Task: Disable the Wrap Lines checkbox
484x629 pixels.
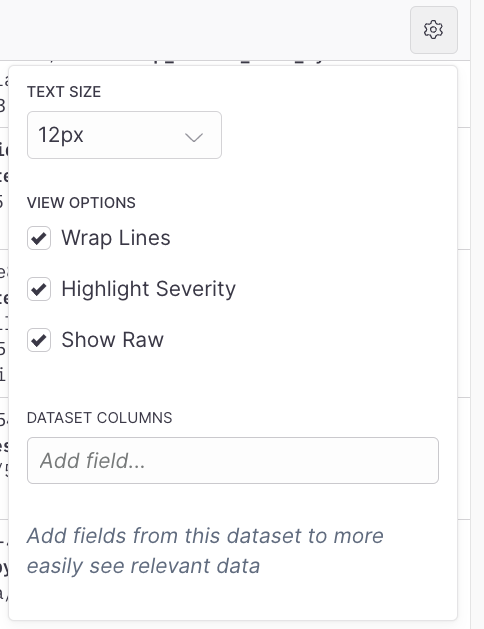Action: (39, 238)
